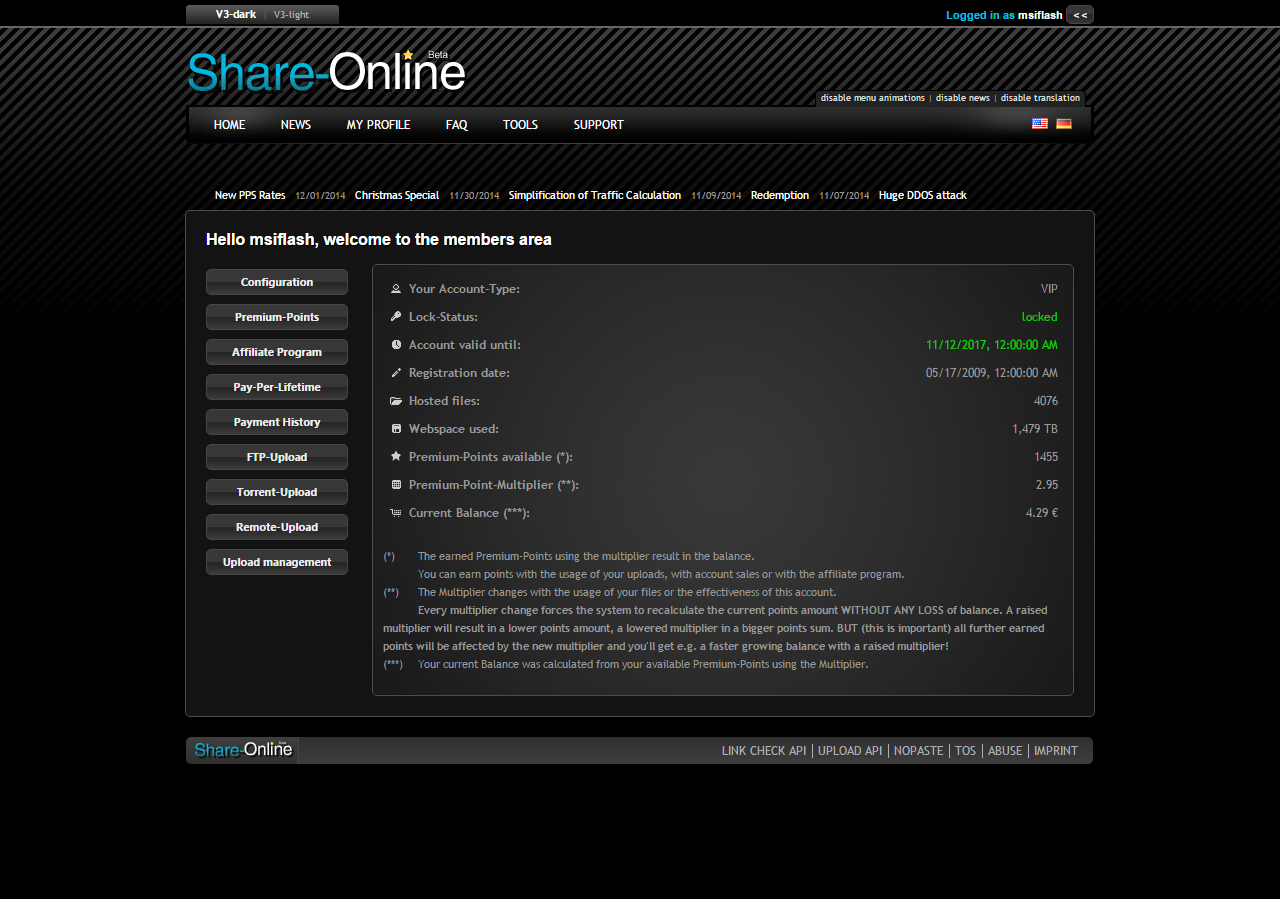1280x899 pixels.
Task: Click the folder icon beside Hosted files
Action: (x=396, y=401)
